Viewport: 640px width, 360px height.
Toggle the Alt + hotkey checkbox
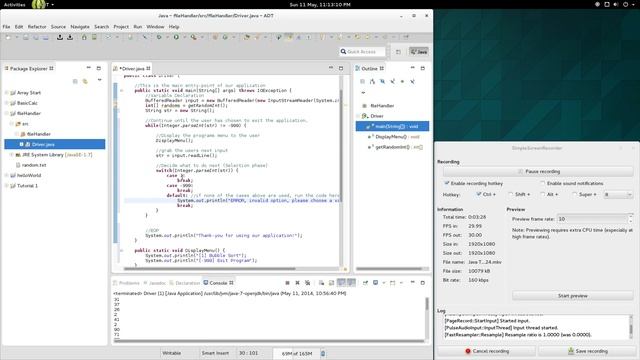point(542,194)
